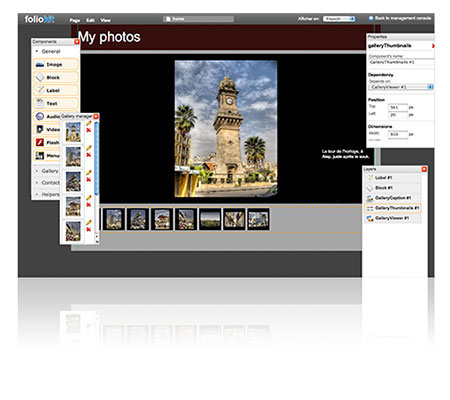Select the Flash component icon
Viewport: 450px width, 400px height.
(40, 142)
